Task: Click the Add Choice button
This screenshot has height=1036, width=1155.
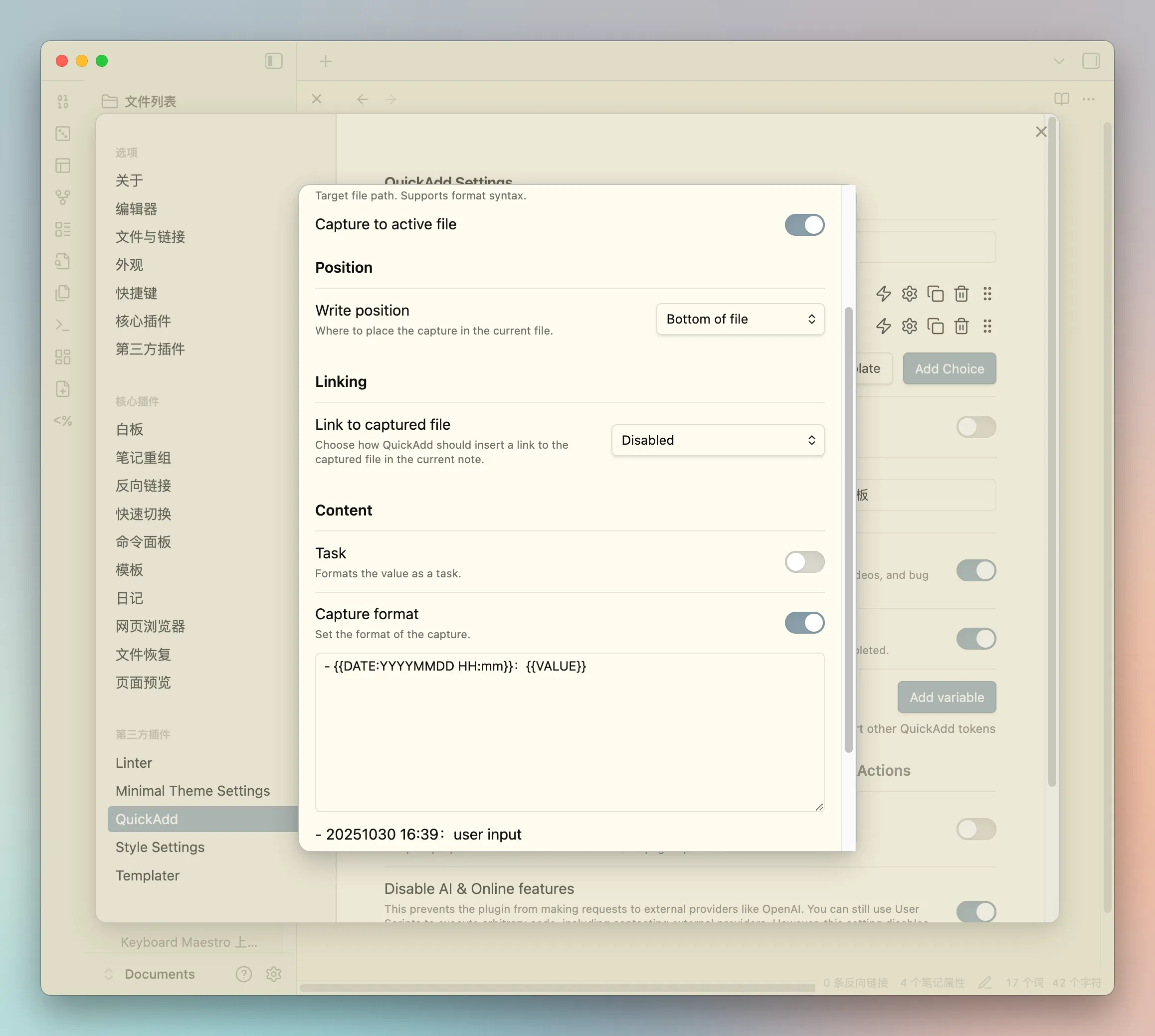Action: [x=949, y=369]
